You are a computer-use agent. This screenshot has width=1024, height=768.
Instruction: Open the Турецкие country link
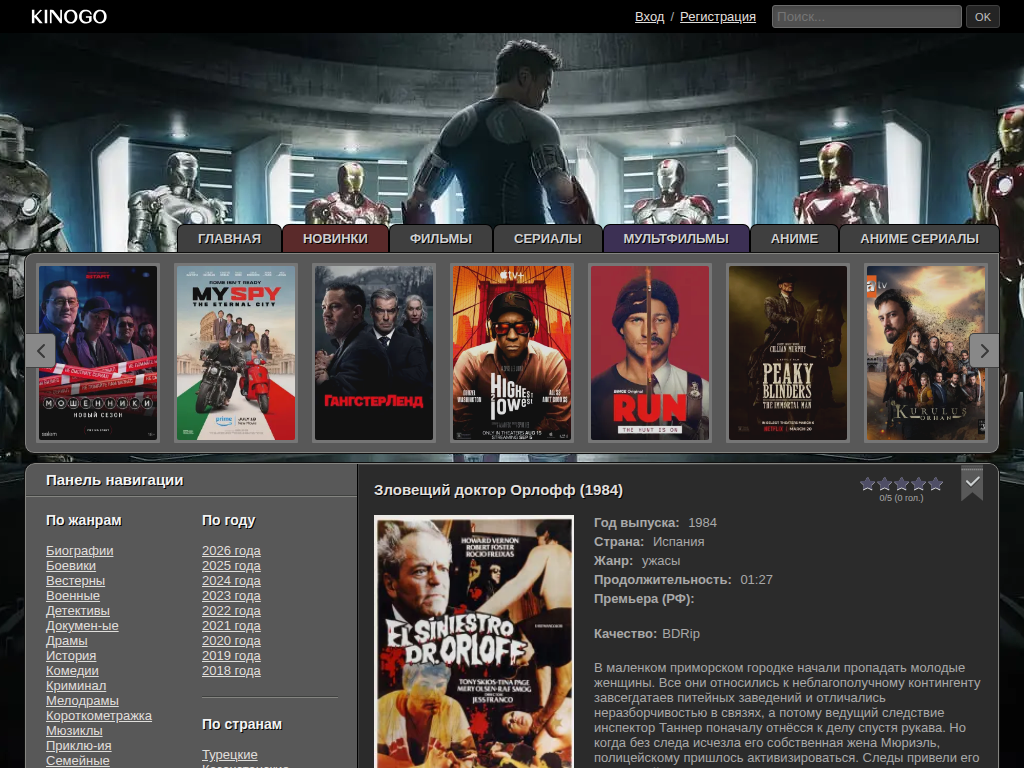[230, 754]
